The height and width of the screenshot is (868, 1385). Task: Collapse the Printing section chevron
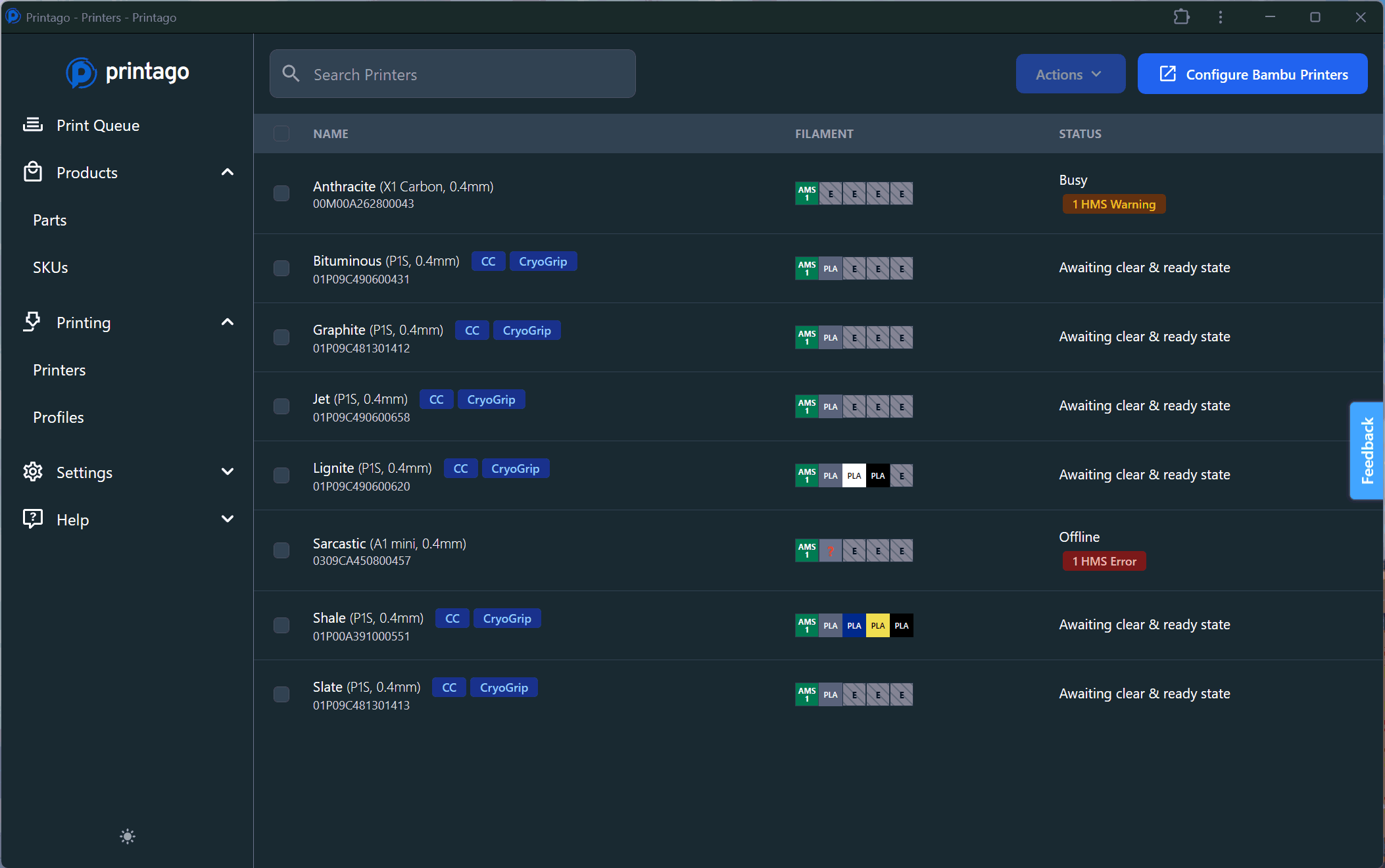228,322
